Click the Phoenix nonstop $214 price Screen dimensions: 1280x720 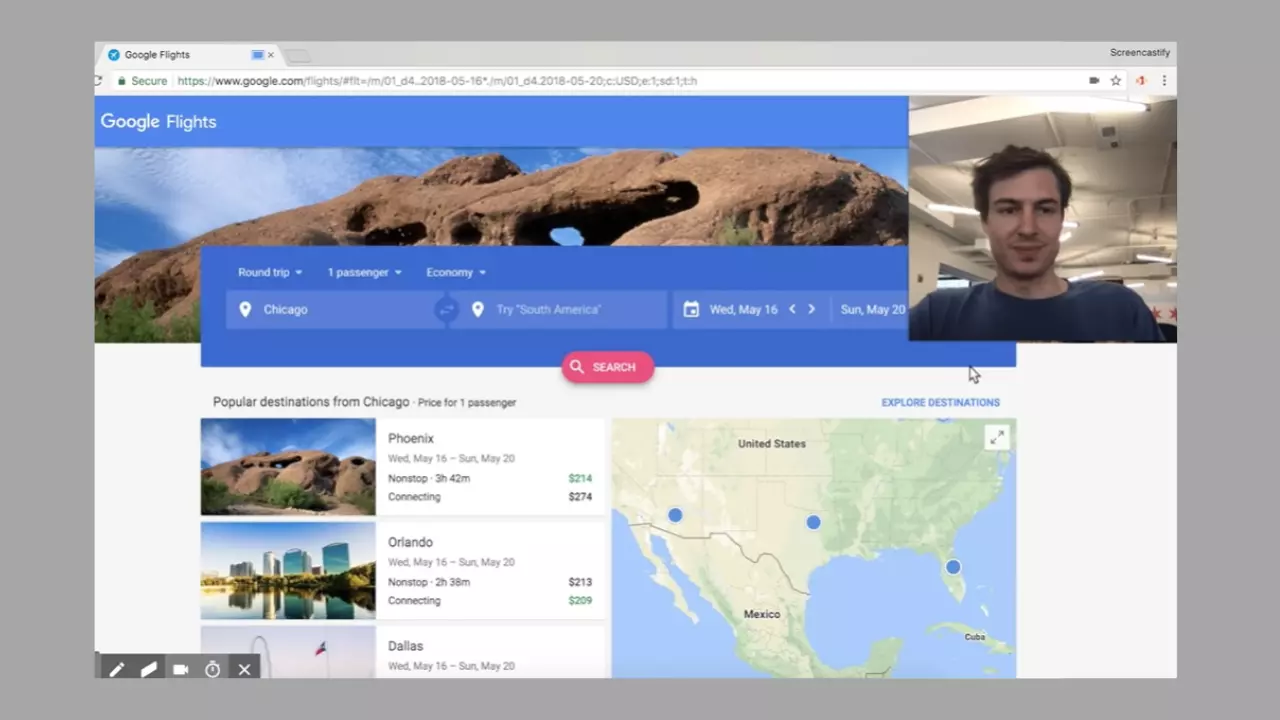pyautogui.click(x=580, y=478)
